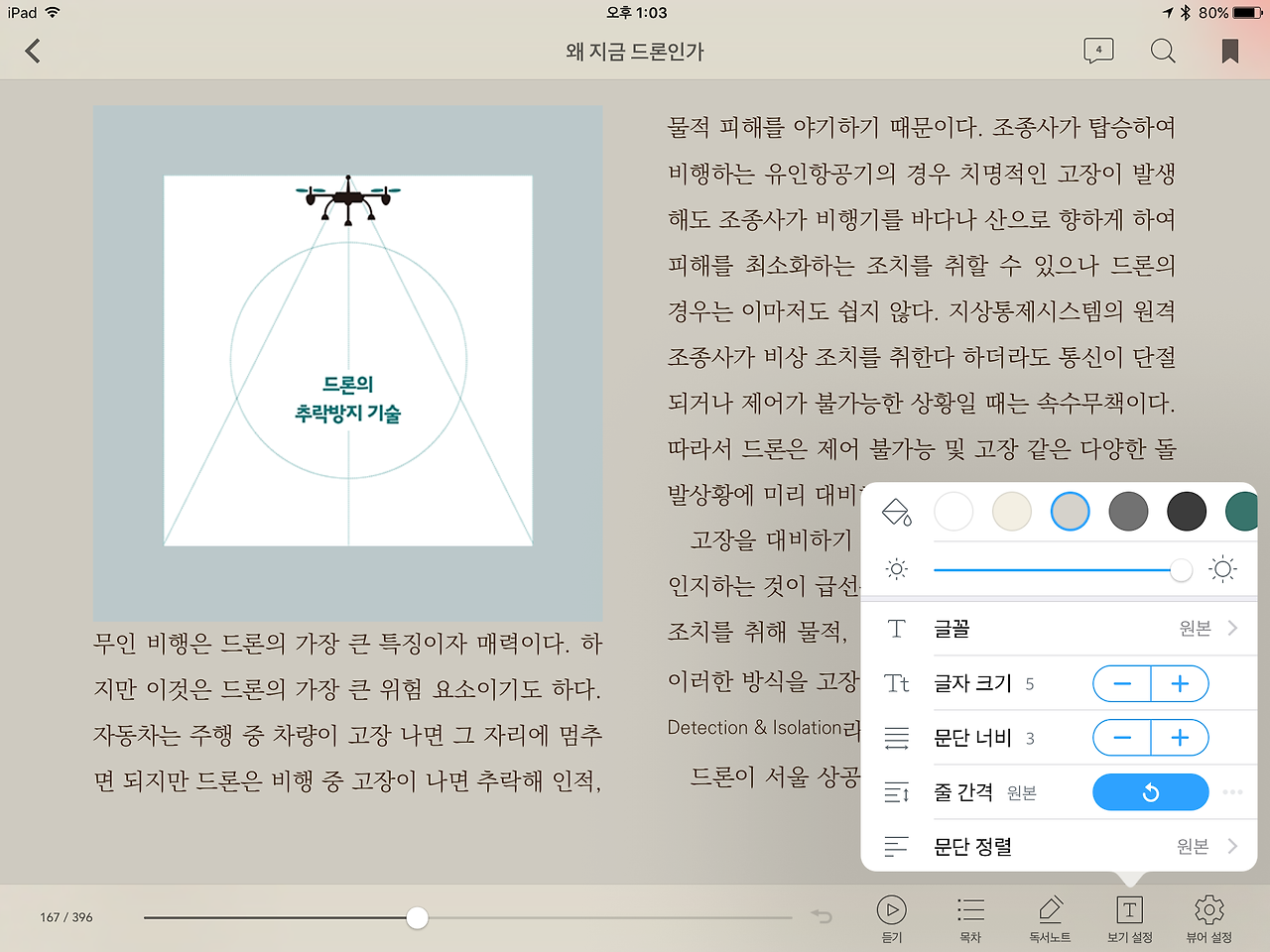This screenshot has height=952, width=1270.
Task: Tap the 문단 너비 lines icon
Action: tap(897, 738)
